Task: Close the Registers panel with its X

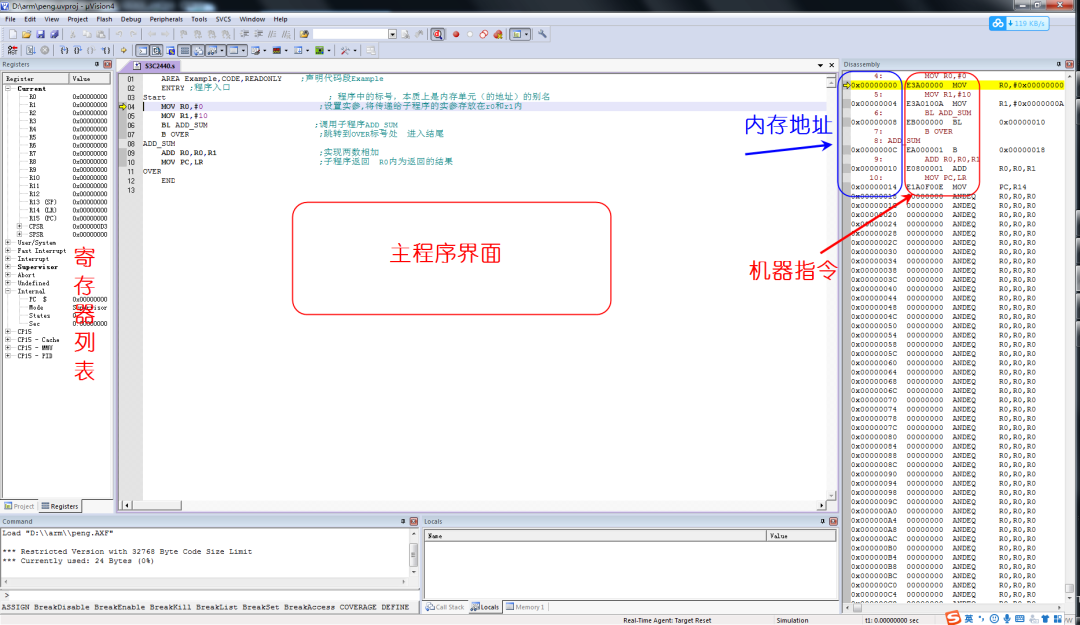Action: (x=107, y=64)
